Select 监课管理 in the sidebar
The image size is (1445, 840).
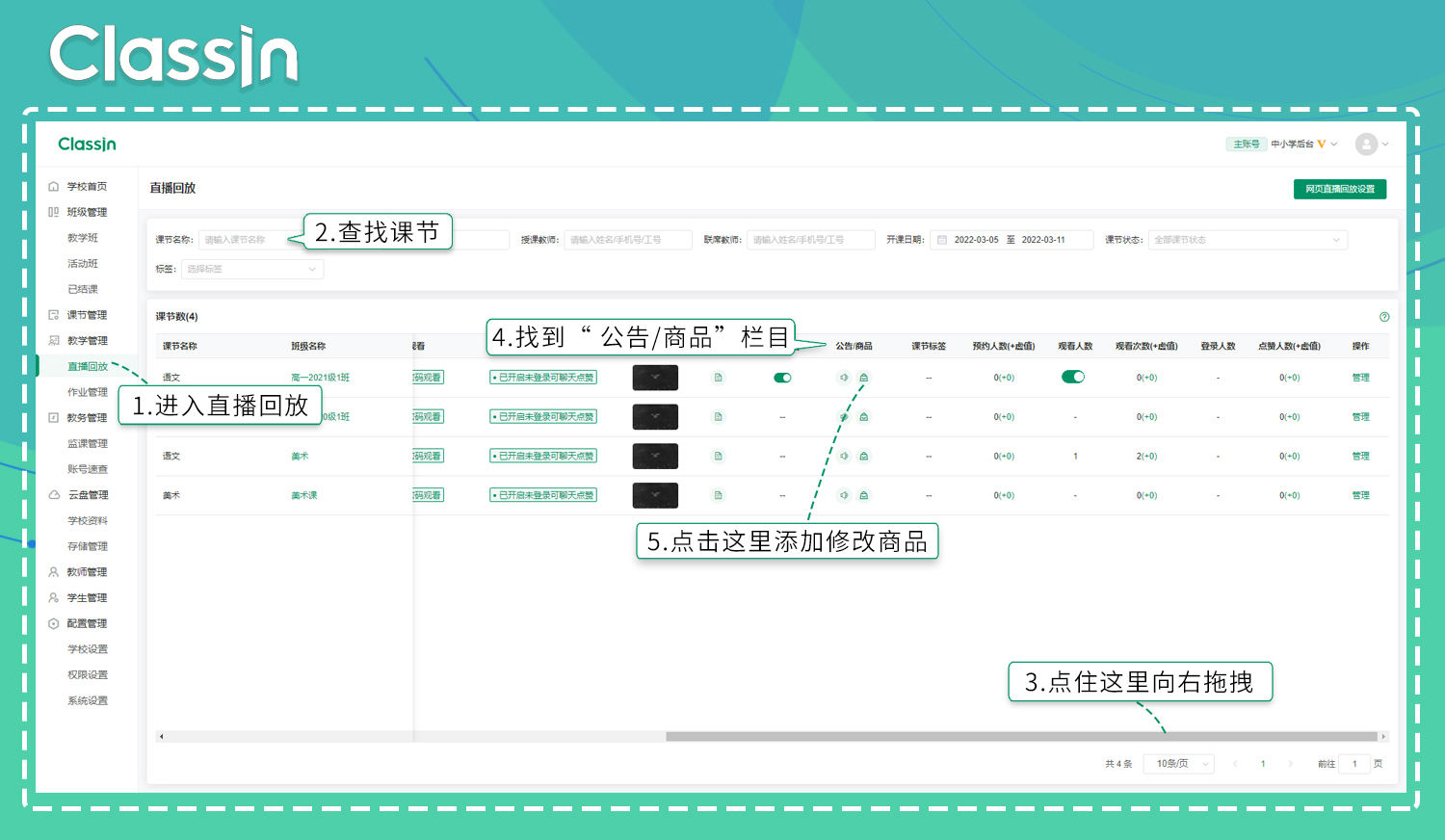click(x=88, y=444)
